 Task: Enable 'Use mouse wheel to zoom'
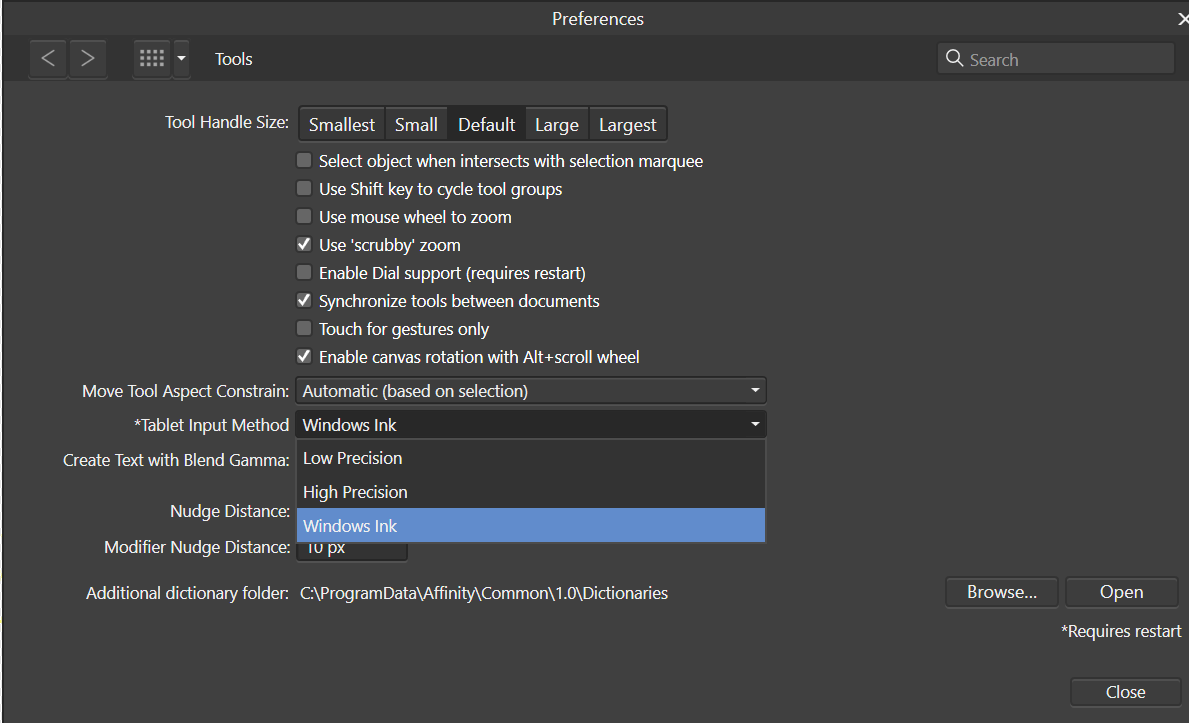pyautogui.click(x=303, y=216)
